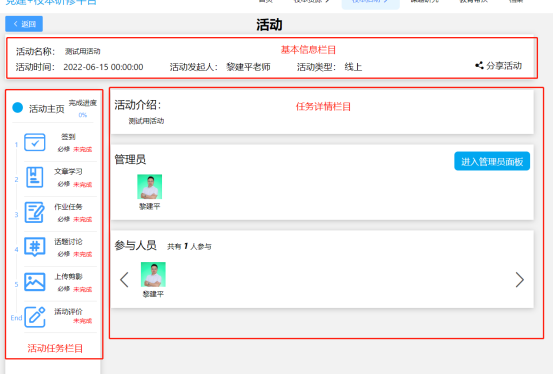Image resolution: width=553 pixels, height=374 pixels.
Task: Click the End step marker beside 活动评价
Action: pyautogui.click(x=16, y=318)
